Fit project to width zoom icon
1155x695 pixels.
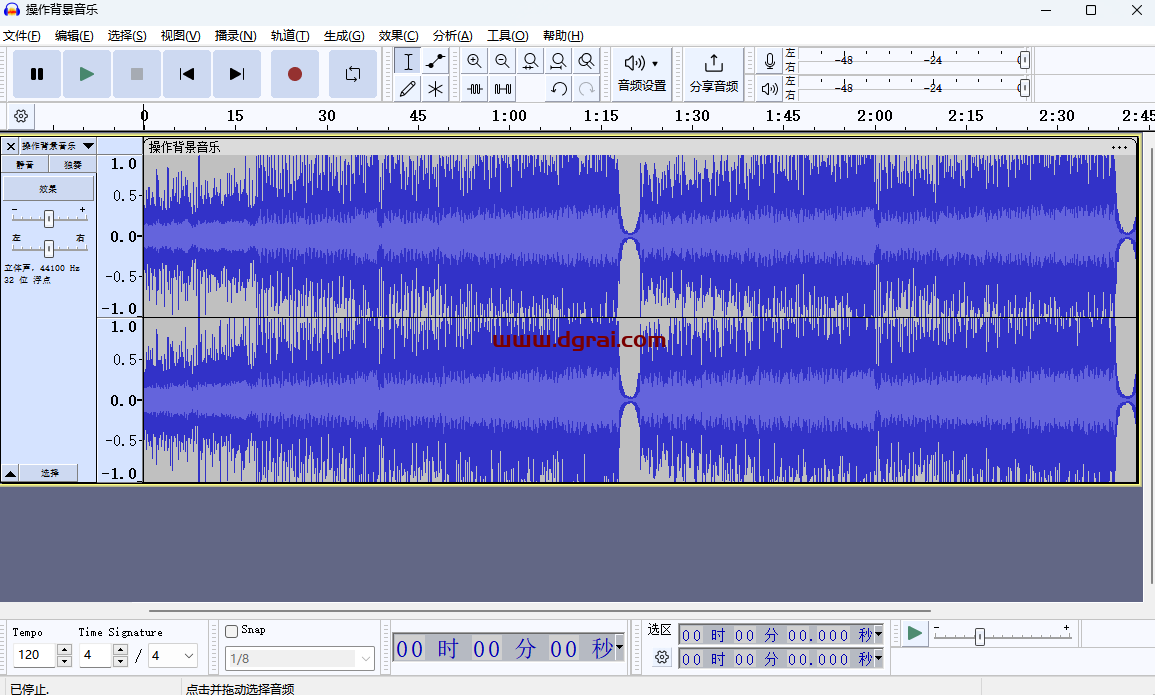pos(558,61)
